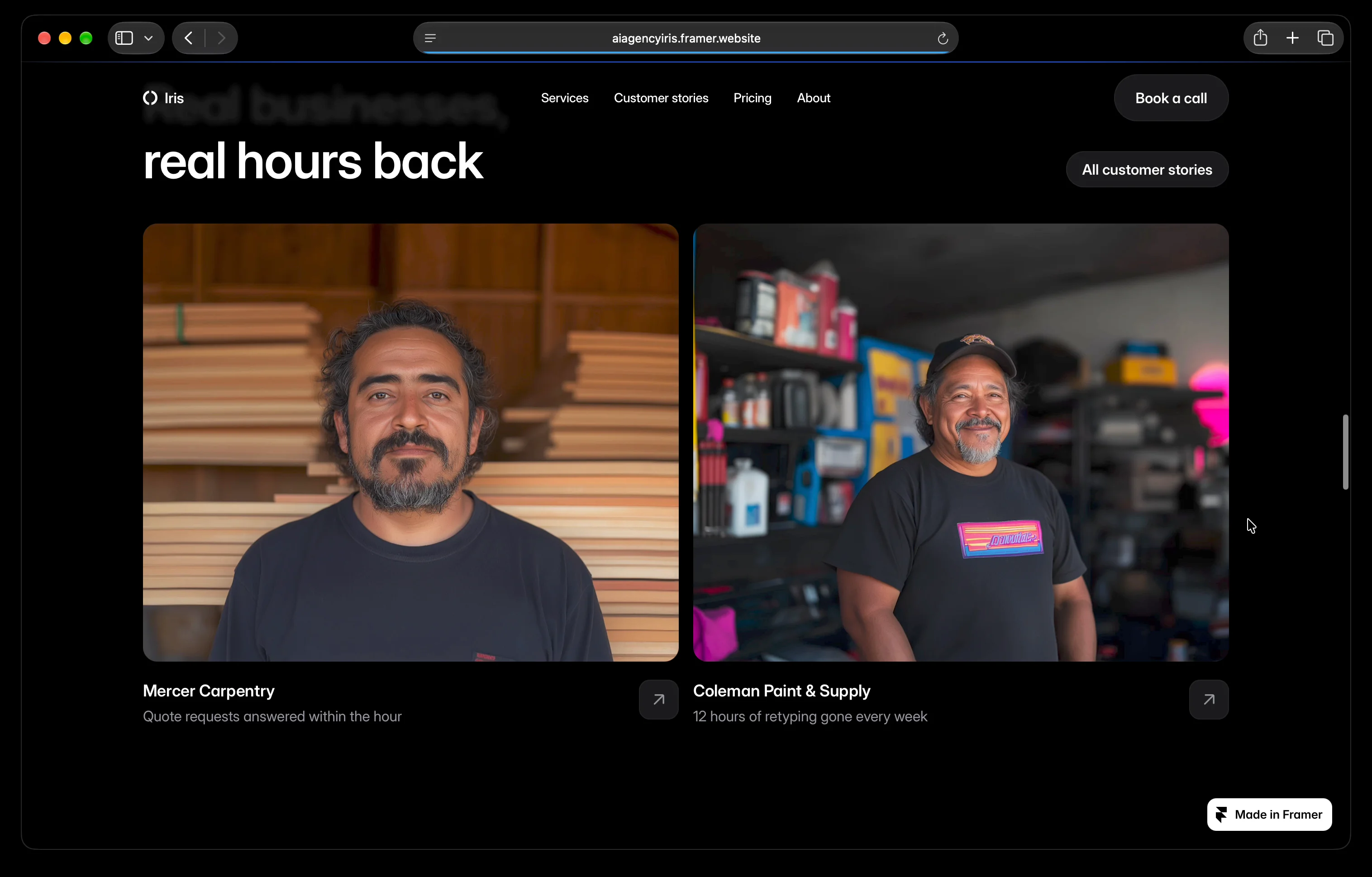Open the Customer stories nav item
Screen dimensions: 1372x877
[x=661, y=98]
